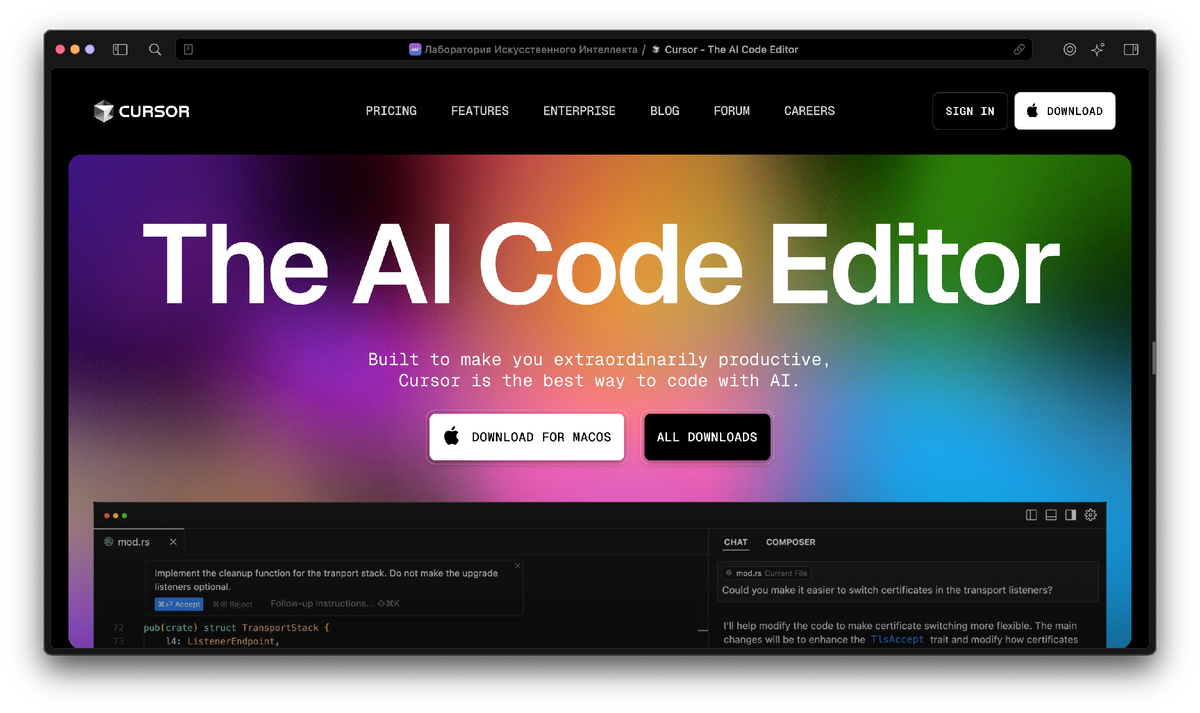Accept the suggested code edit
Viewport: 1200px width, 713px height.
point(179,604)
